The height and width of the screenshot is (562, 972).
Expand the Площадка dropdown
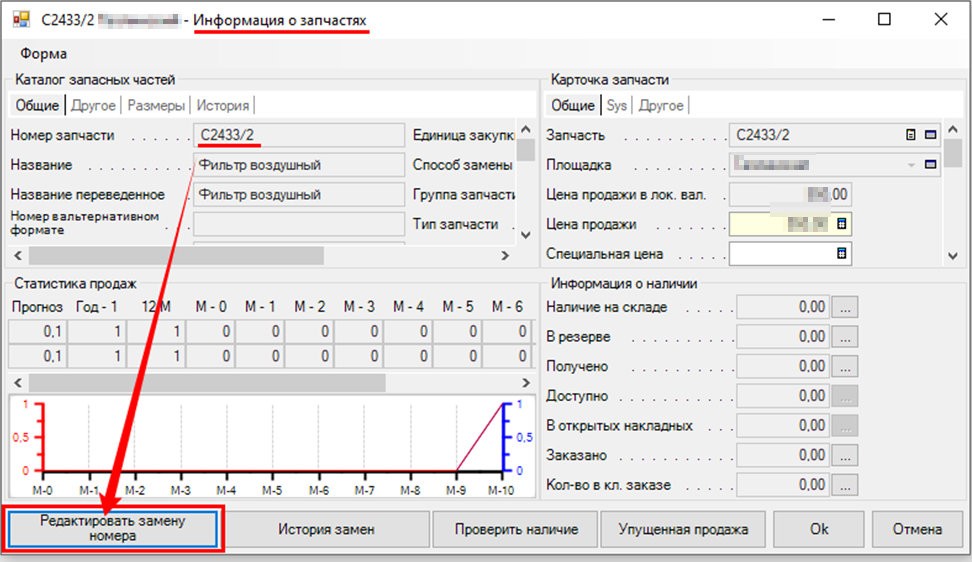[910, 165]
